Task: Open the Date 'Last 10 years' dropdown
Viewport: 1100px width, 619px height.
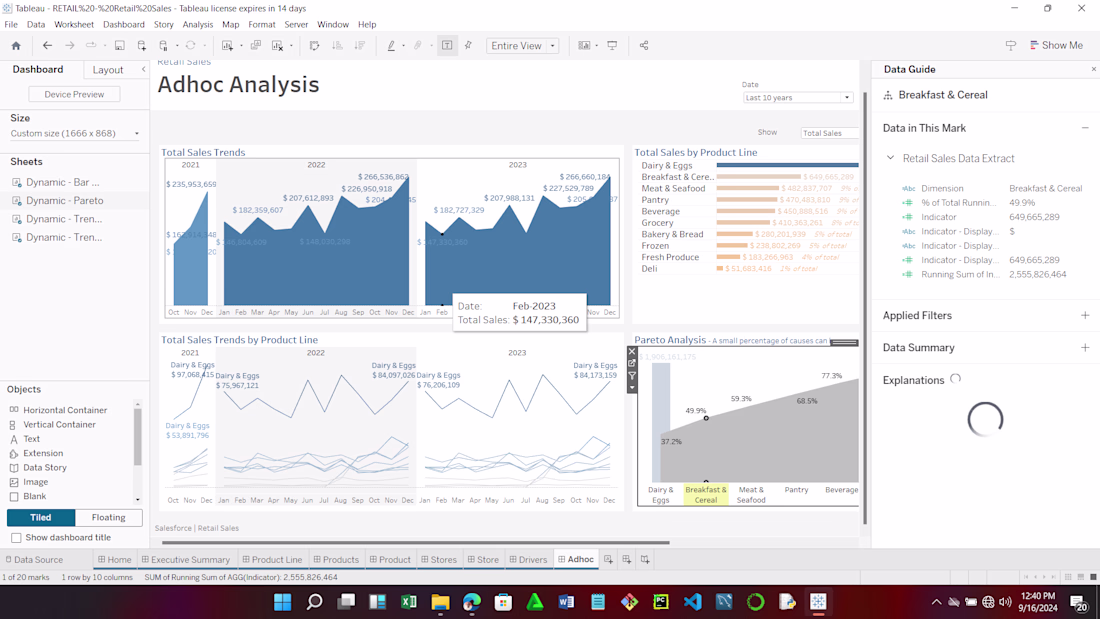Action: click(x=798, y=98)
